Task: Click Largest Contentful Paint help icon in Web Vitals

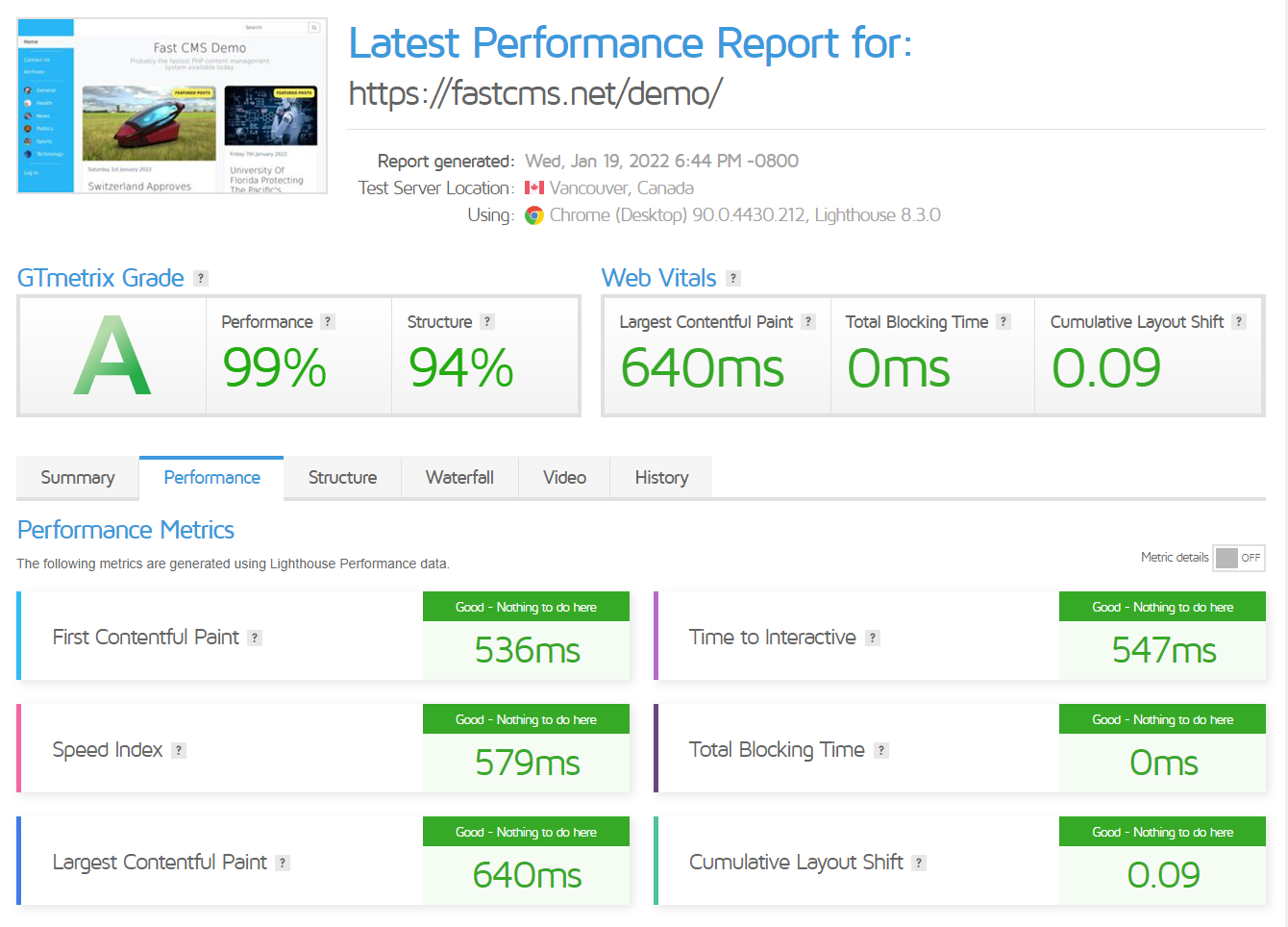Action: tap(808, 322)
